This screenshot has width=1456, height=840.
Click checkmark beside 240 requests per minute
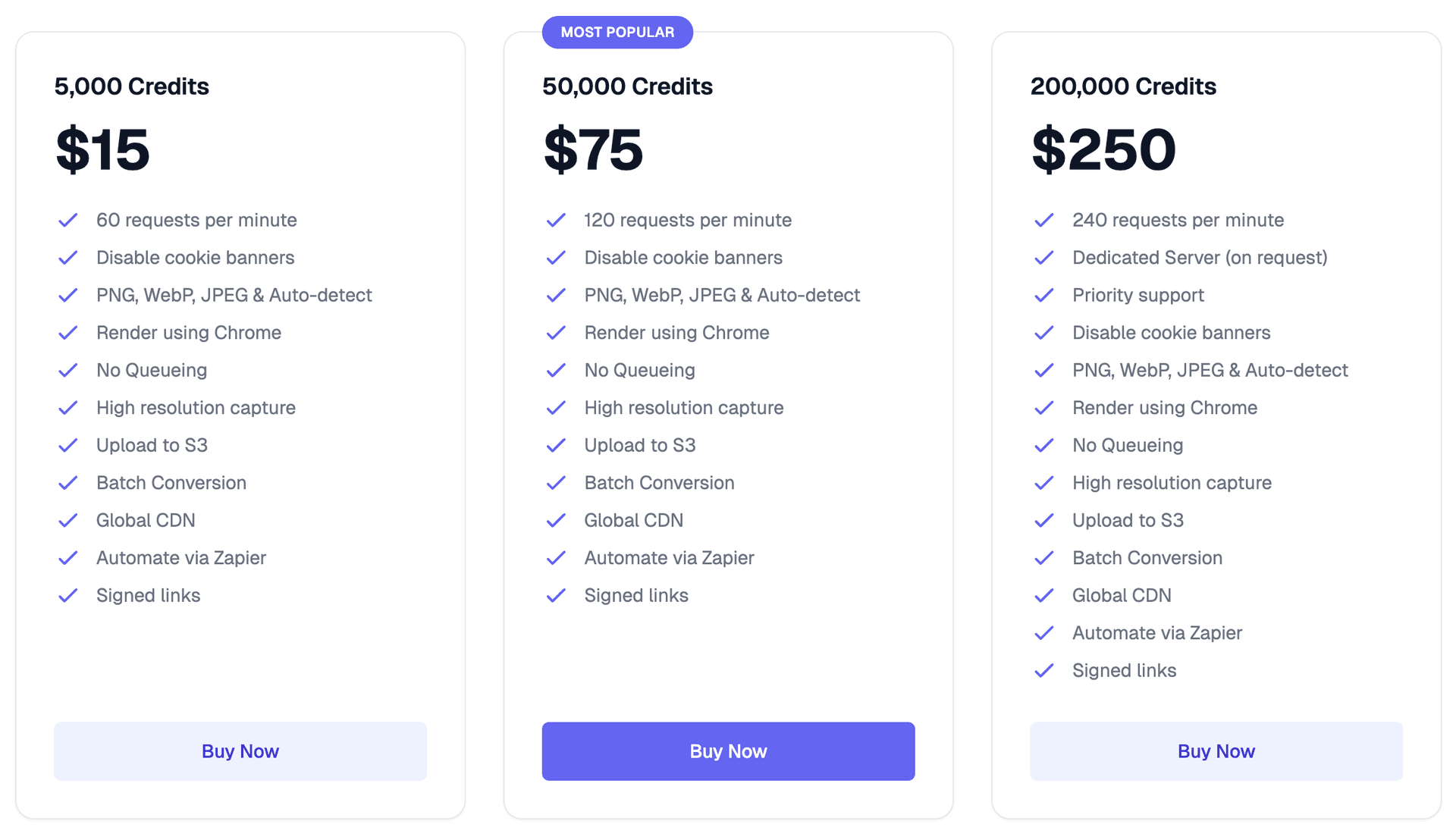click(1044, 220)
